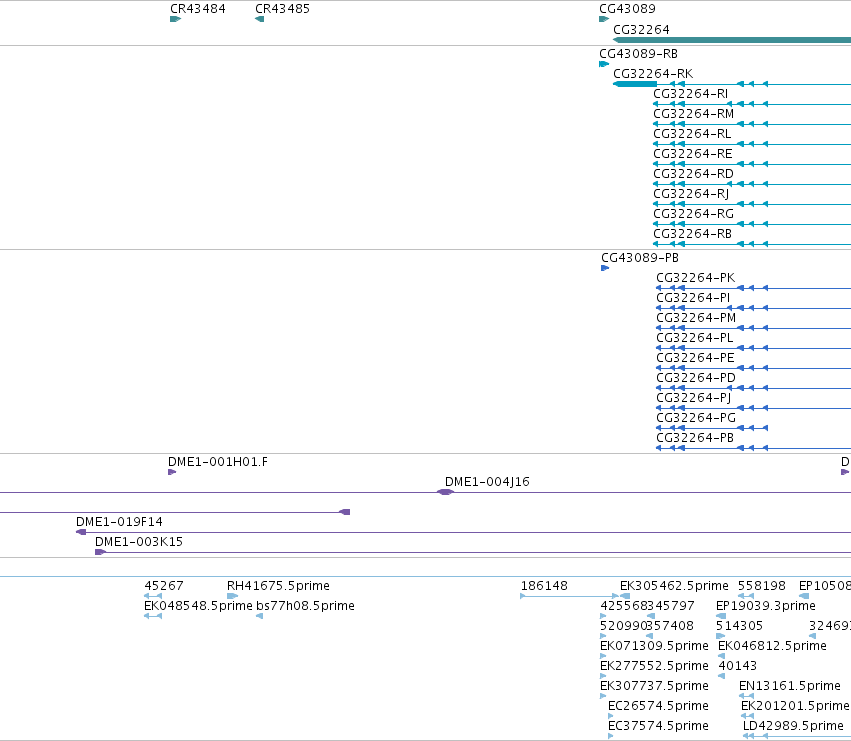This screenshot has width=851, height=741.
Task: Select the CR43485 gene feature
Action: pyautogui.click(x=259, y=19)
